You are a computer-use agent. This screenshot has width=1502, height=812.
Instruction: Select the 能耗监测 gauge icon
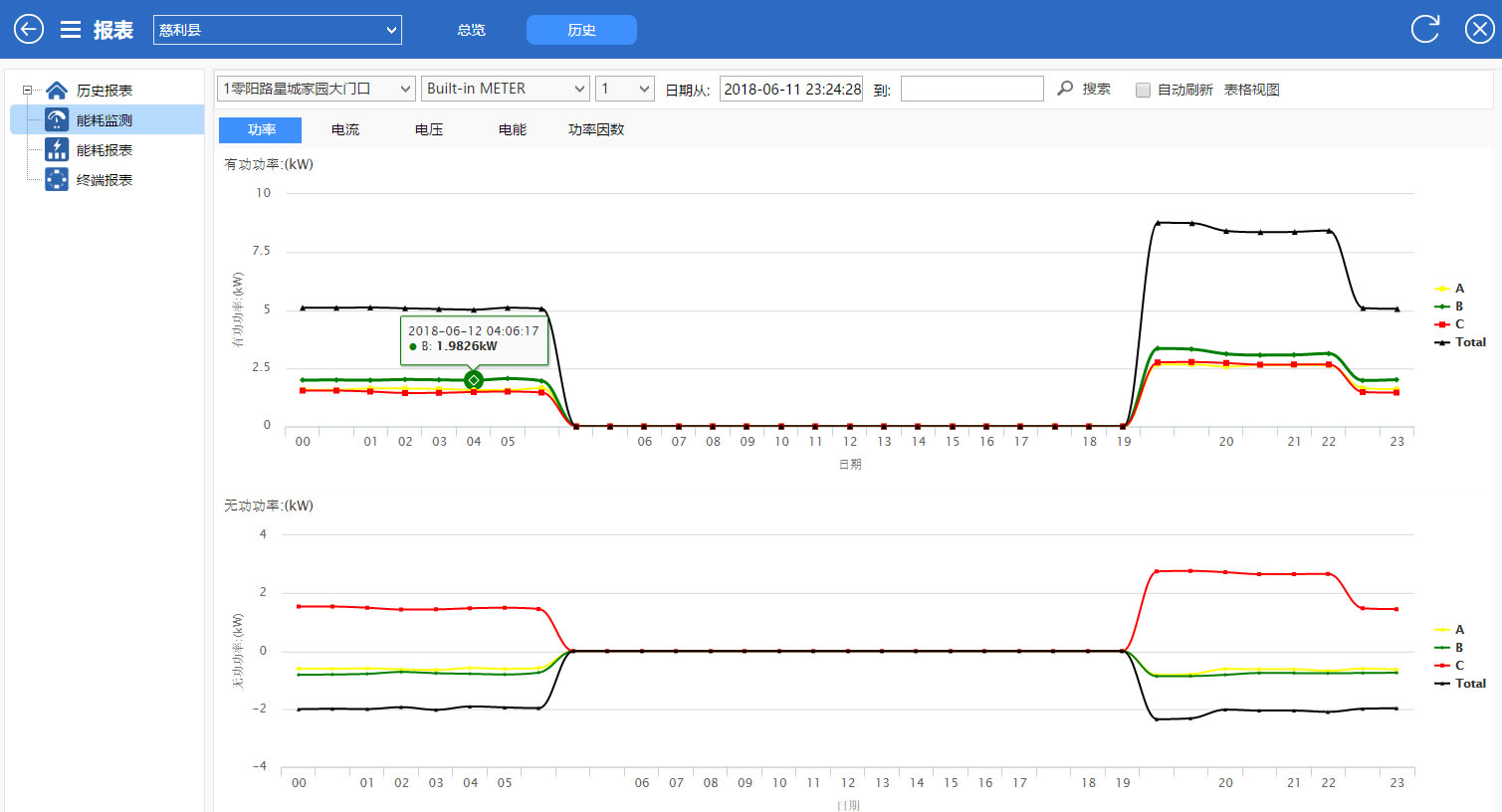57,120
